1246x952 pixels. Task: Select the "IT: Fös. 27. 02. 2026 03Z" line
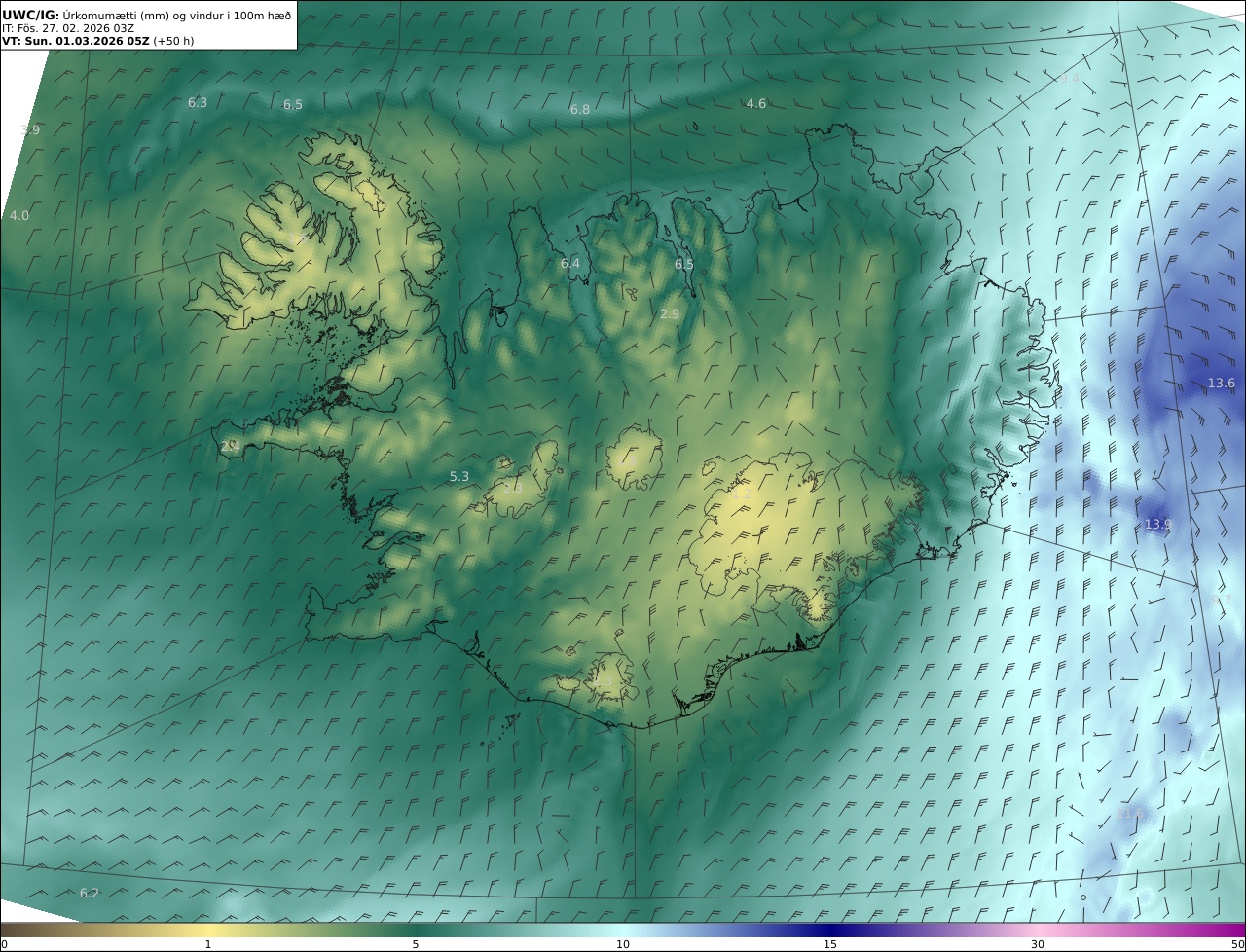pyautogui.click(x=68, y=29)
